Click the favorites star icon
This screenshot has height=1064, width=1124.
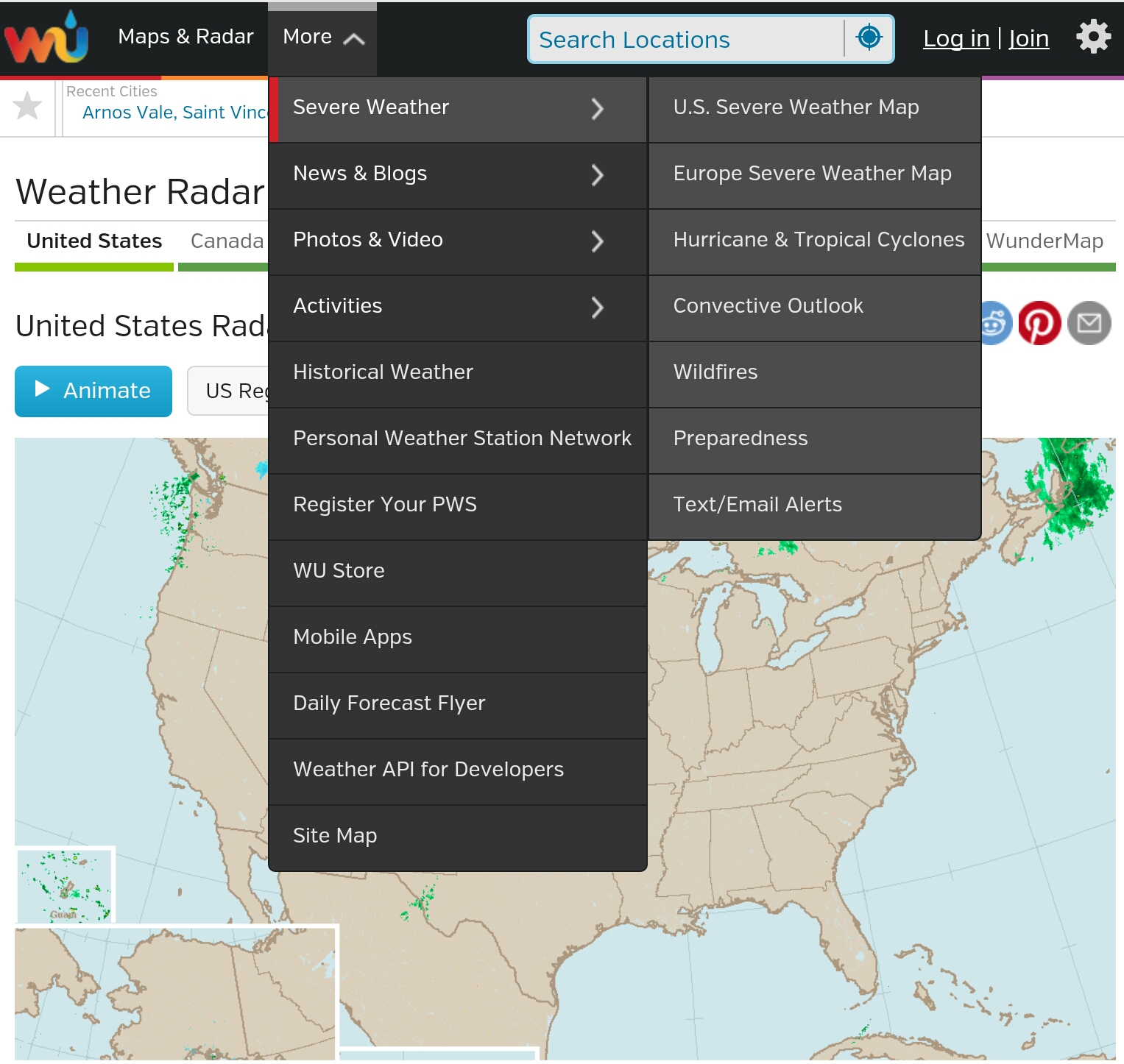pos(28,106)
